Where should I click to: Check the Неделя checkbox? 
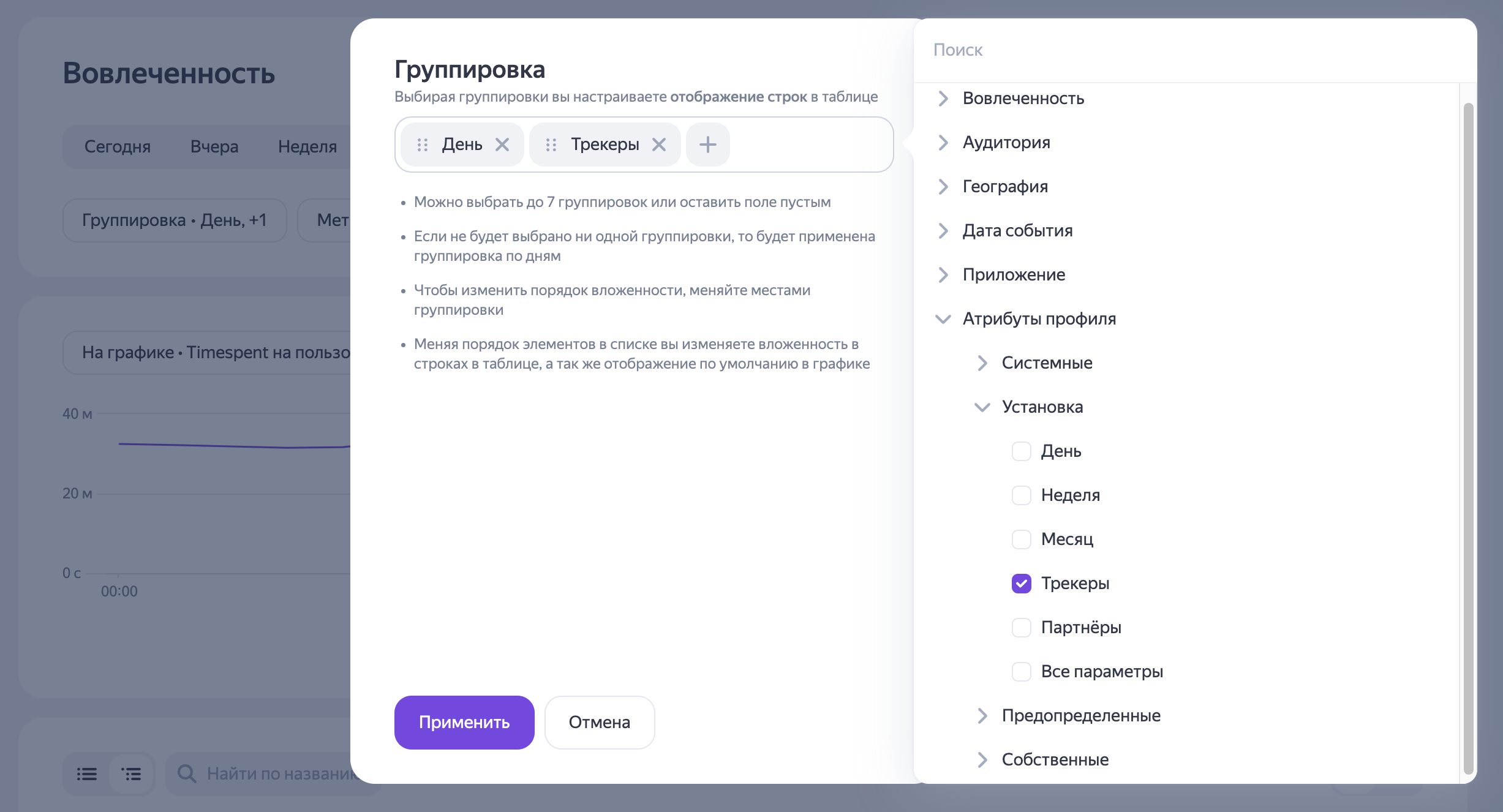click(x=1022, y=495)
